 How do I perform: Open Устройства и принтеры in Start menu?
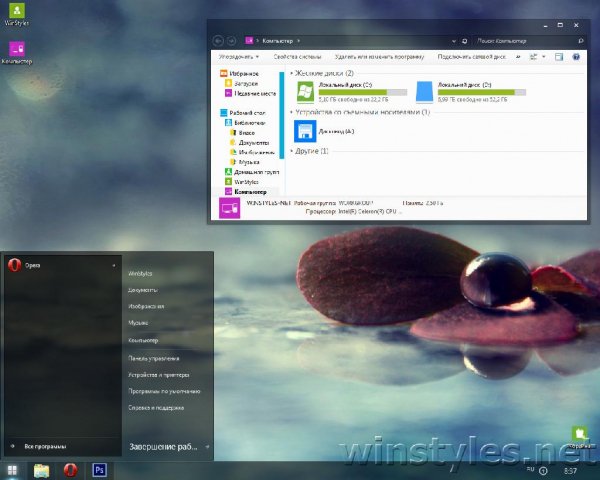[158, 375]
